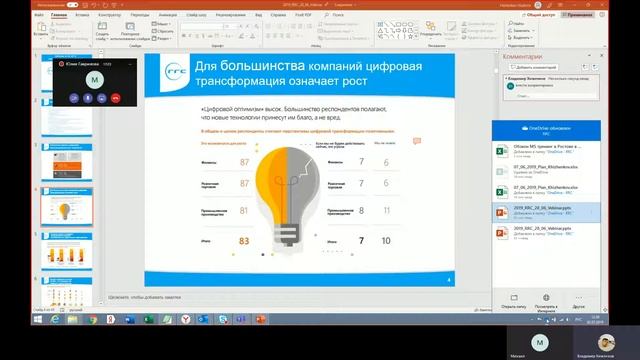Click the Save icon in title bar

tap(85, 5)
